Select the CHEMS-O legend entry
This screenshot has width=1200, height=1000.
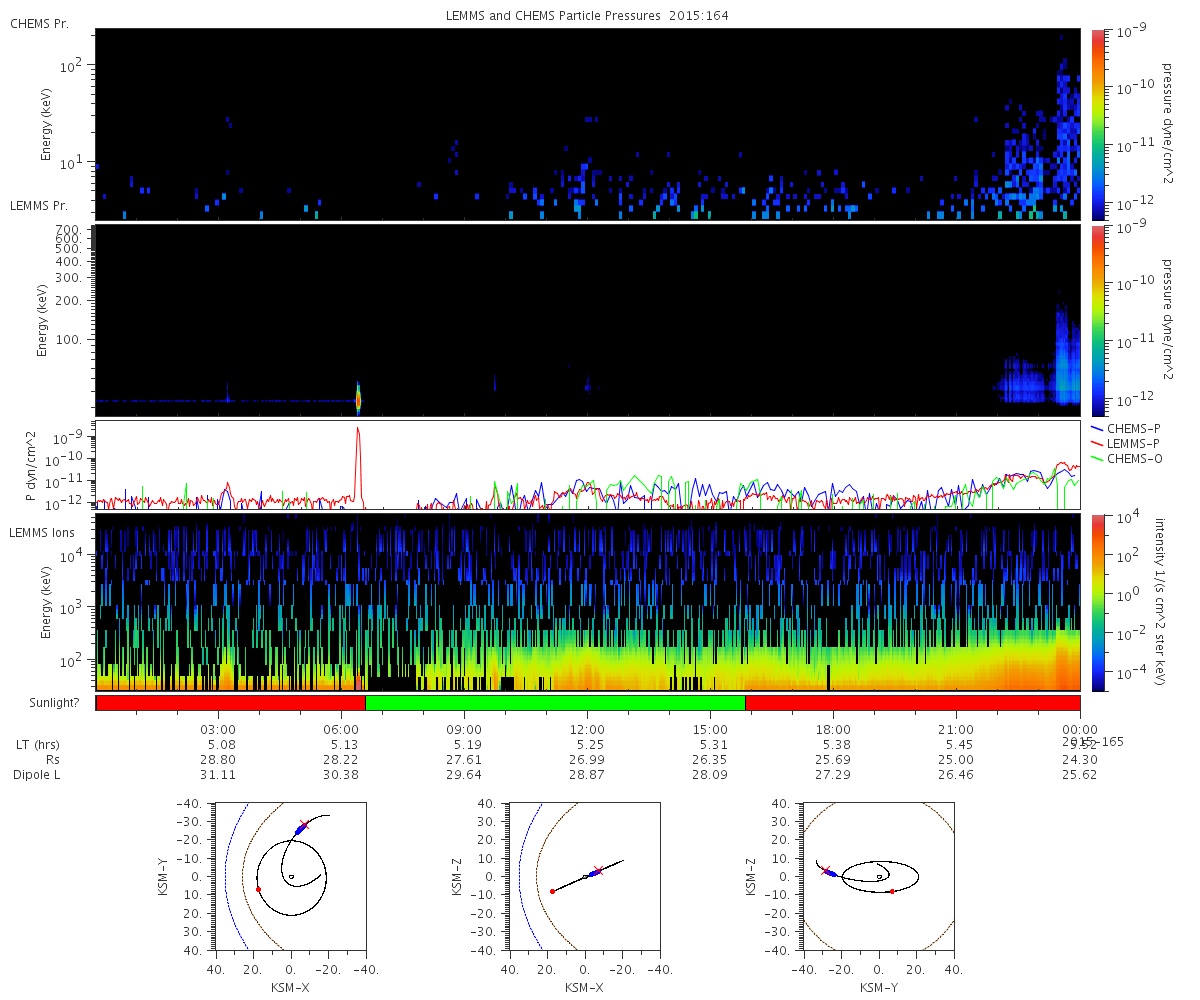pyautogui.click(x=1126, y=458)
